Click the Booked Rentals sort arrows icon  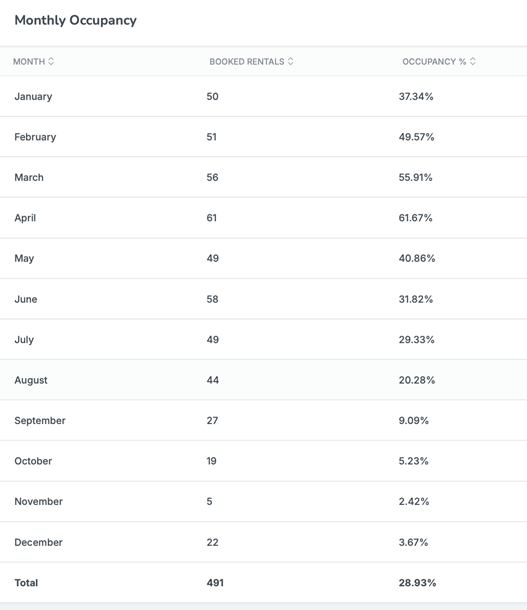pyautogui.click(x=291, y=61)
